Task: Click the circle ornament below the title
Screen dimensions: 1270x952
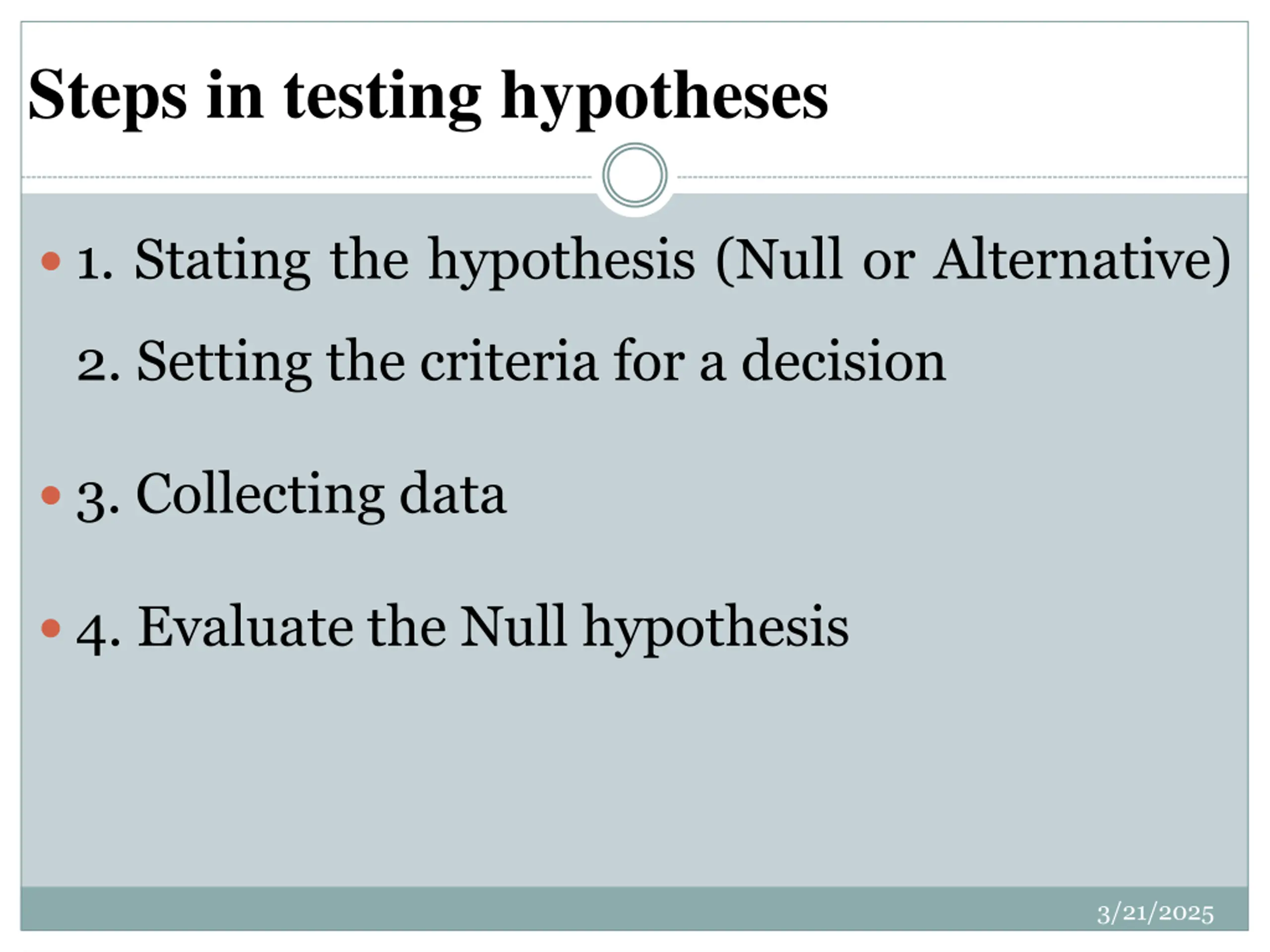Action: tap(635, 175)
